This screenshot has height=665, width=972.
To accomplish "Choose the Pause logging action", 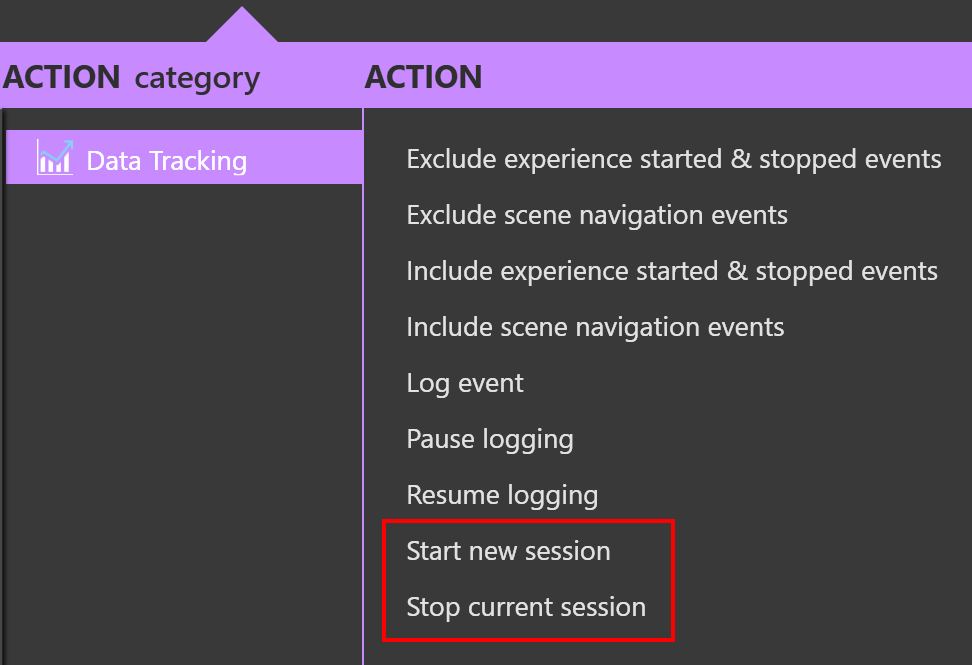I will [x=490, y=439].
